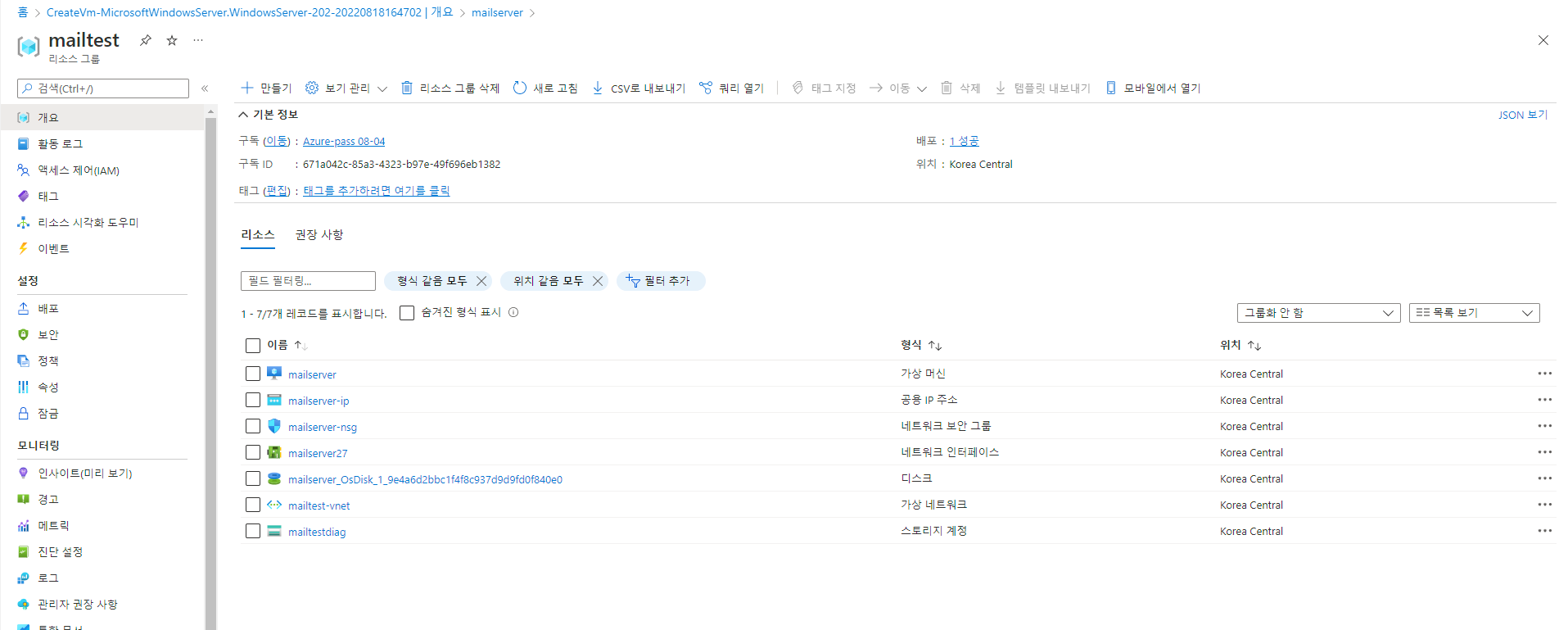Click the 만들기 plus button
1568x630 pixels.
coord(266,88)
